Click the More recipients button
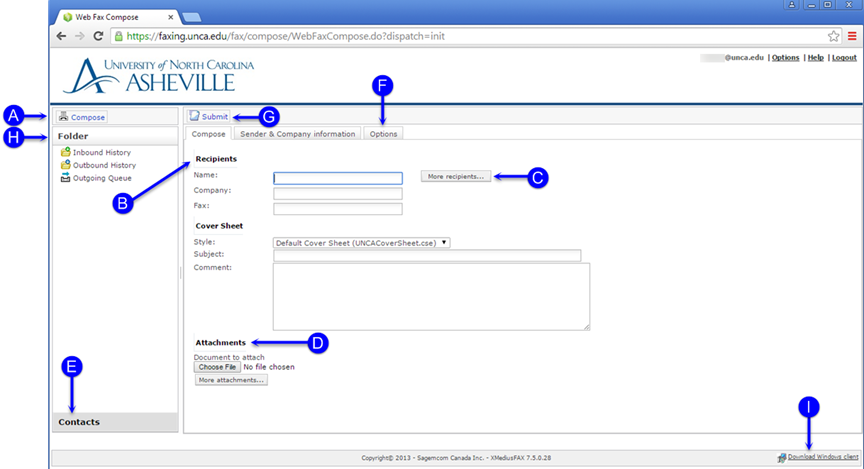 pos(455,176)
